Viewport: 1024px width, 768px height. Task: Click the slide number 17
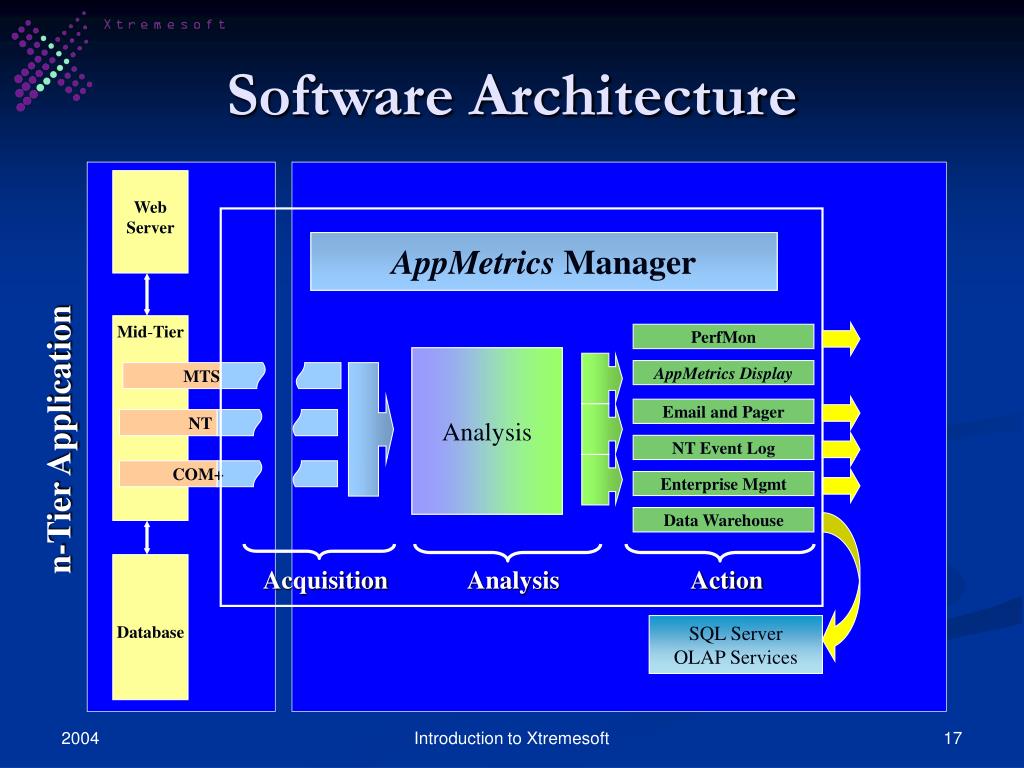tap(953, 739)
